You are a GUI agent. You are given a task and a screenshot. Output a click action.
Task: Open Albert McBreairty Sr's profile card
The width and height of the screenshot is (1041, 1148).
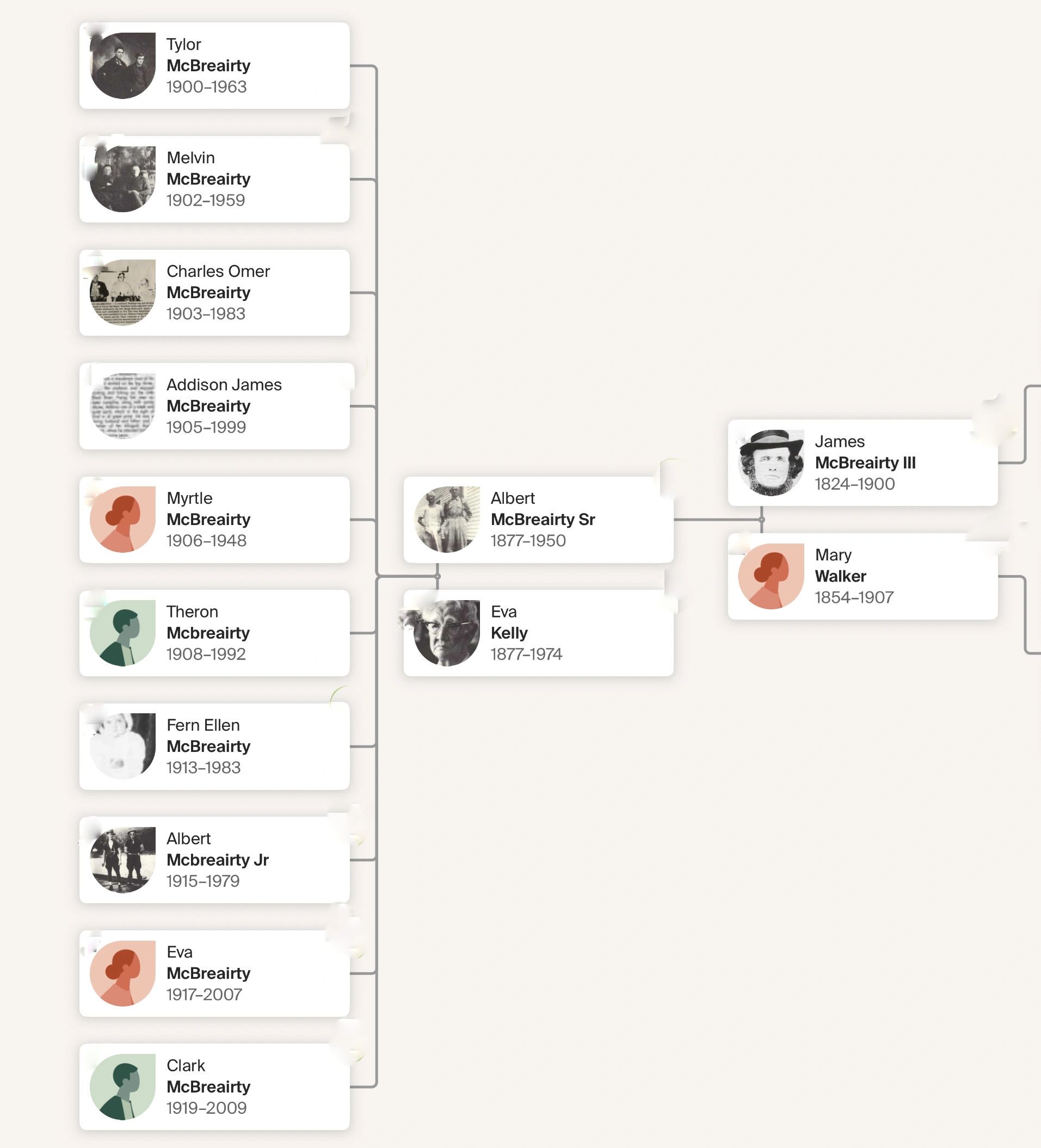(538, 520)
